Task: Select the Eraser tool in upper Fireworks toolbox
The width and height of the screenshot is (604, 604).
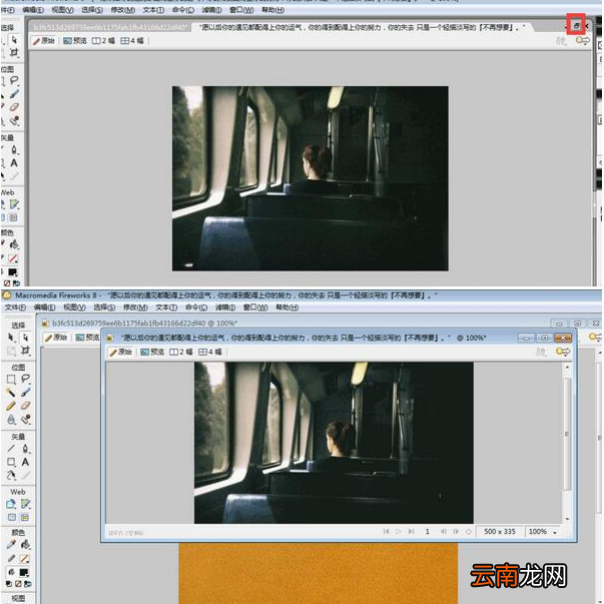Action: (x=14, y=107)
